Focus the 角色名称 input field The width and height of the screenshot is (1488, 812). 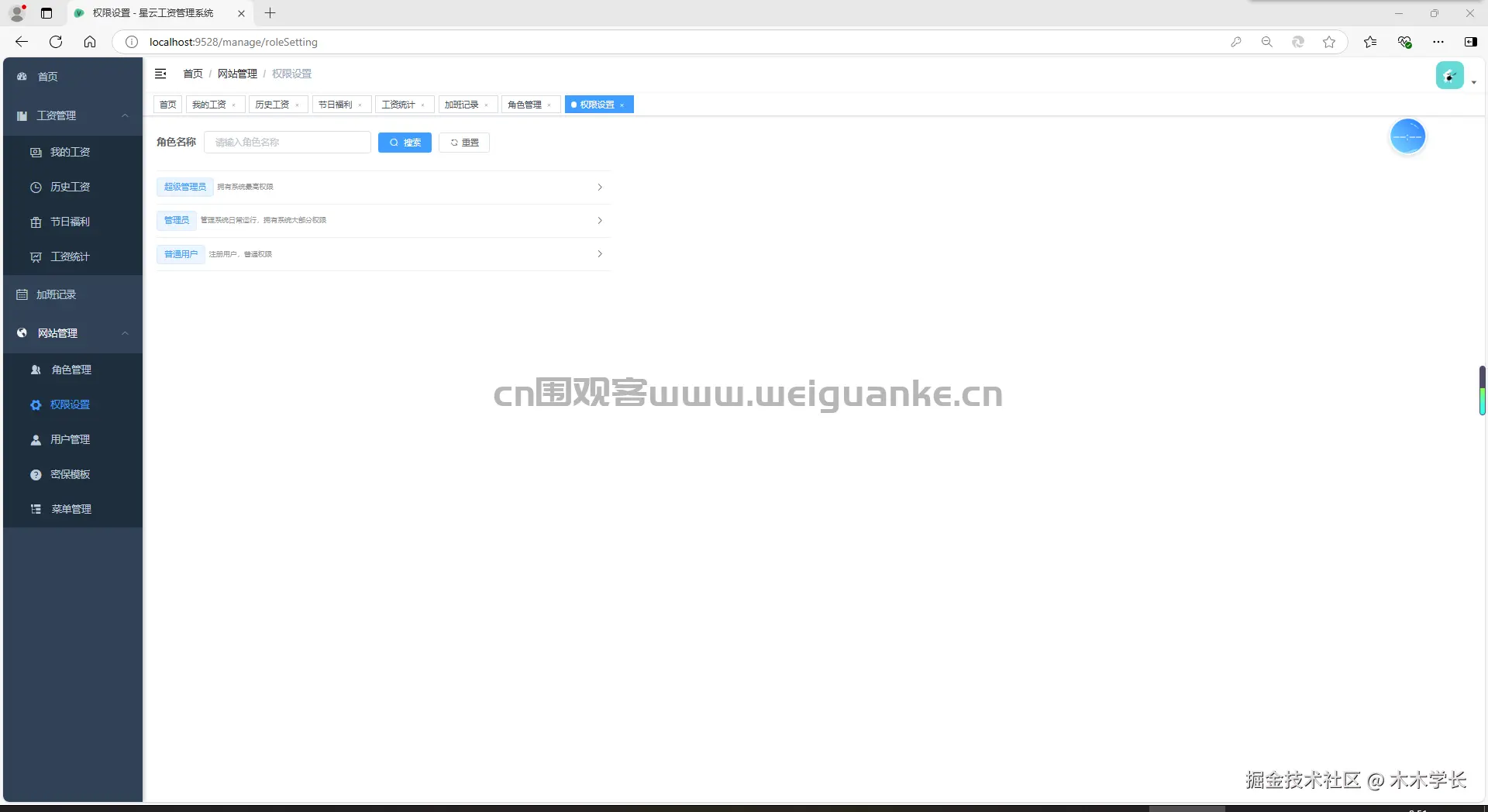[x=288, y=143]
